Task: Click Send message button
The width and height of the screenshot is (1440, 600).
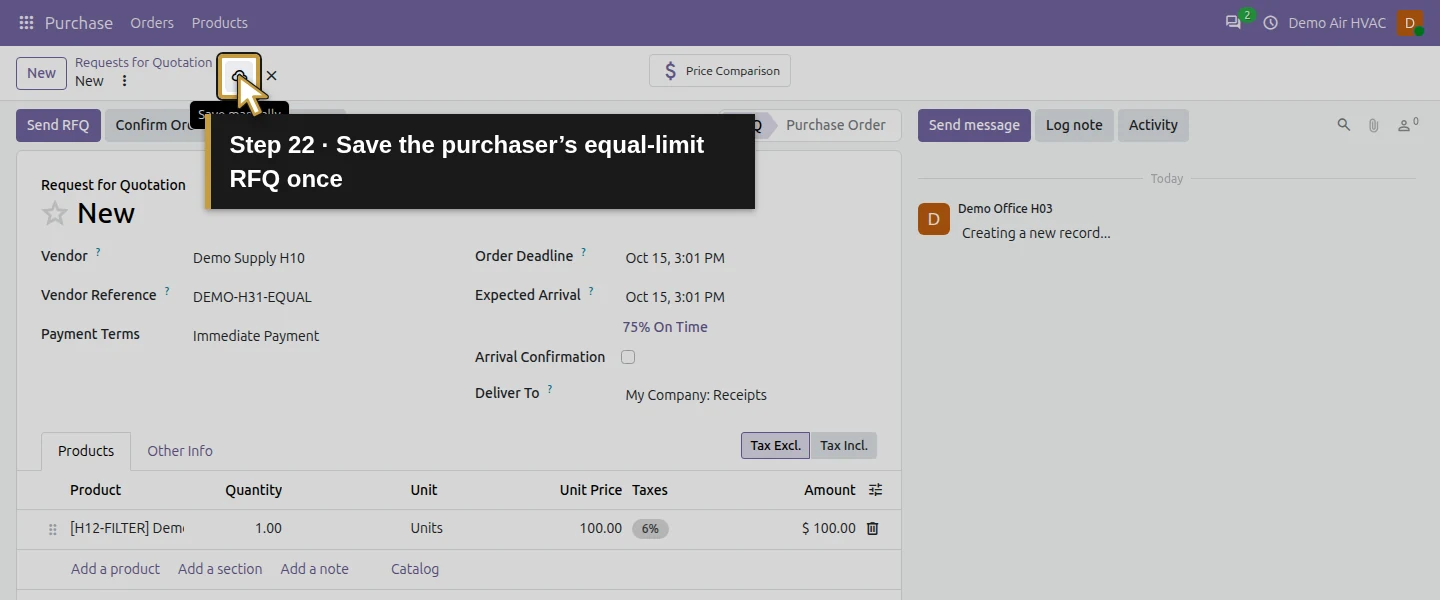Action: tap(974, 125)
